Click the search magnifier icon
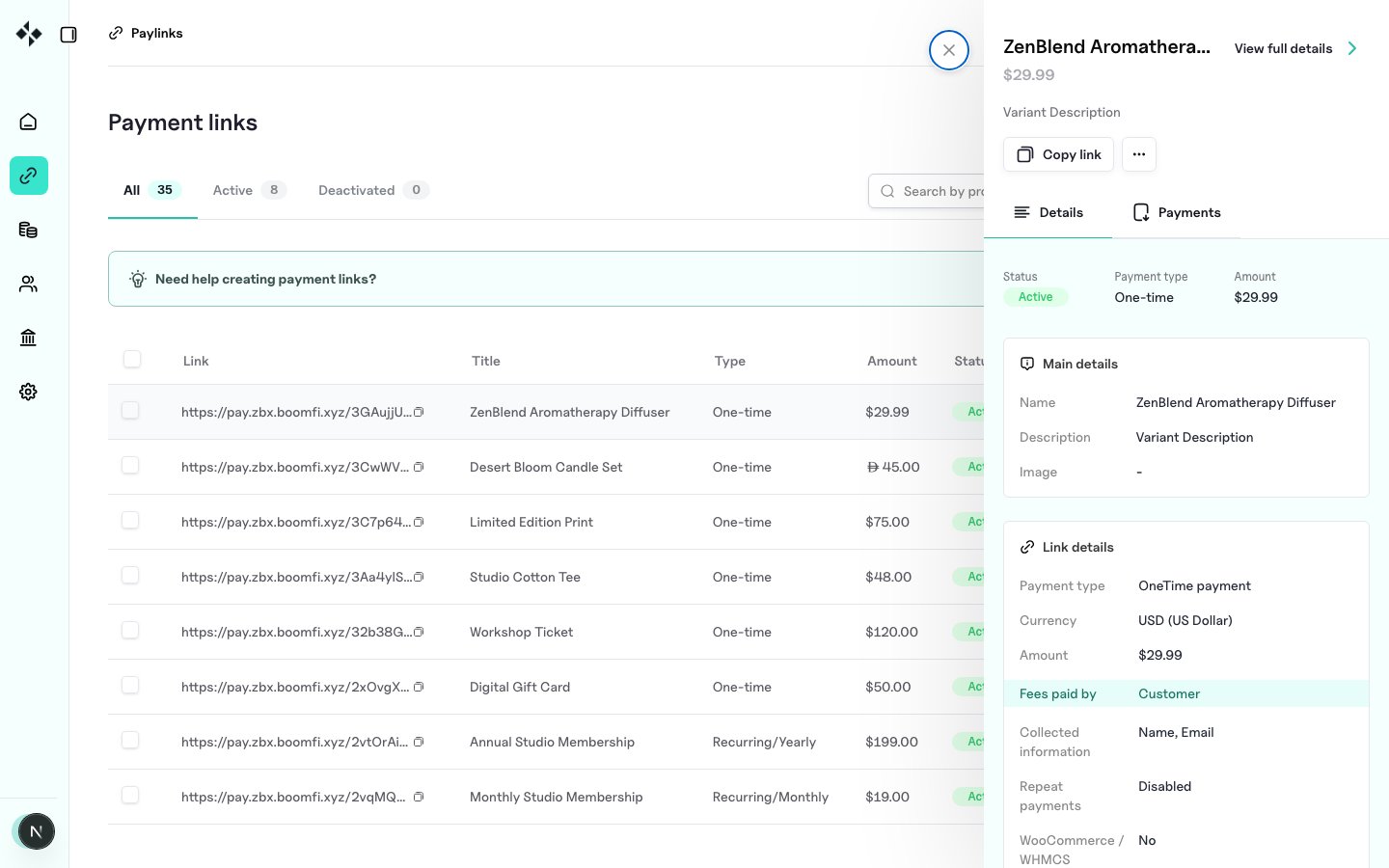Image resolution: width=1389 pixels, height=868 pixels. click(887, 191)
